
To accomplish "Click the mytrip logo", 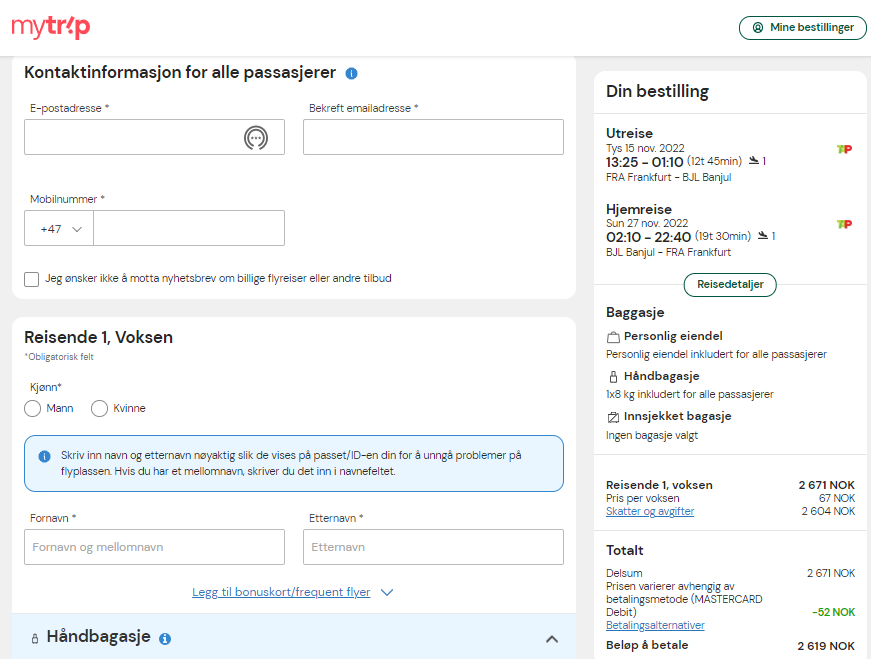I will (x=51, y=27).
